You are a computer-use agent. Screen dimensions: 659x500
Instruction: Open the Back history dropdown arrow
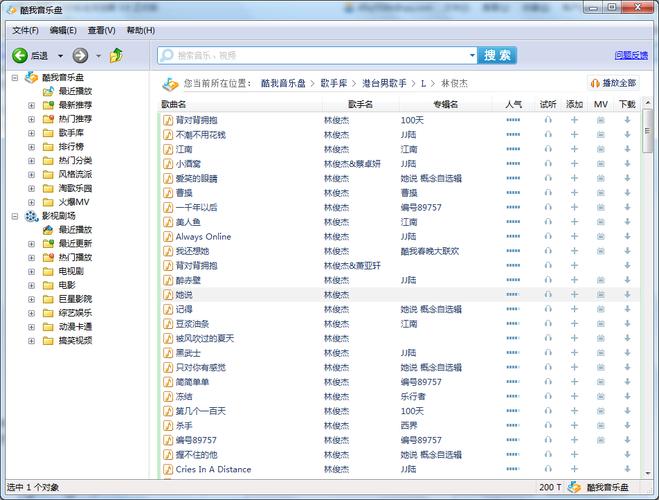61,56
